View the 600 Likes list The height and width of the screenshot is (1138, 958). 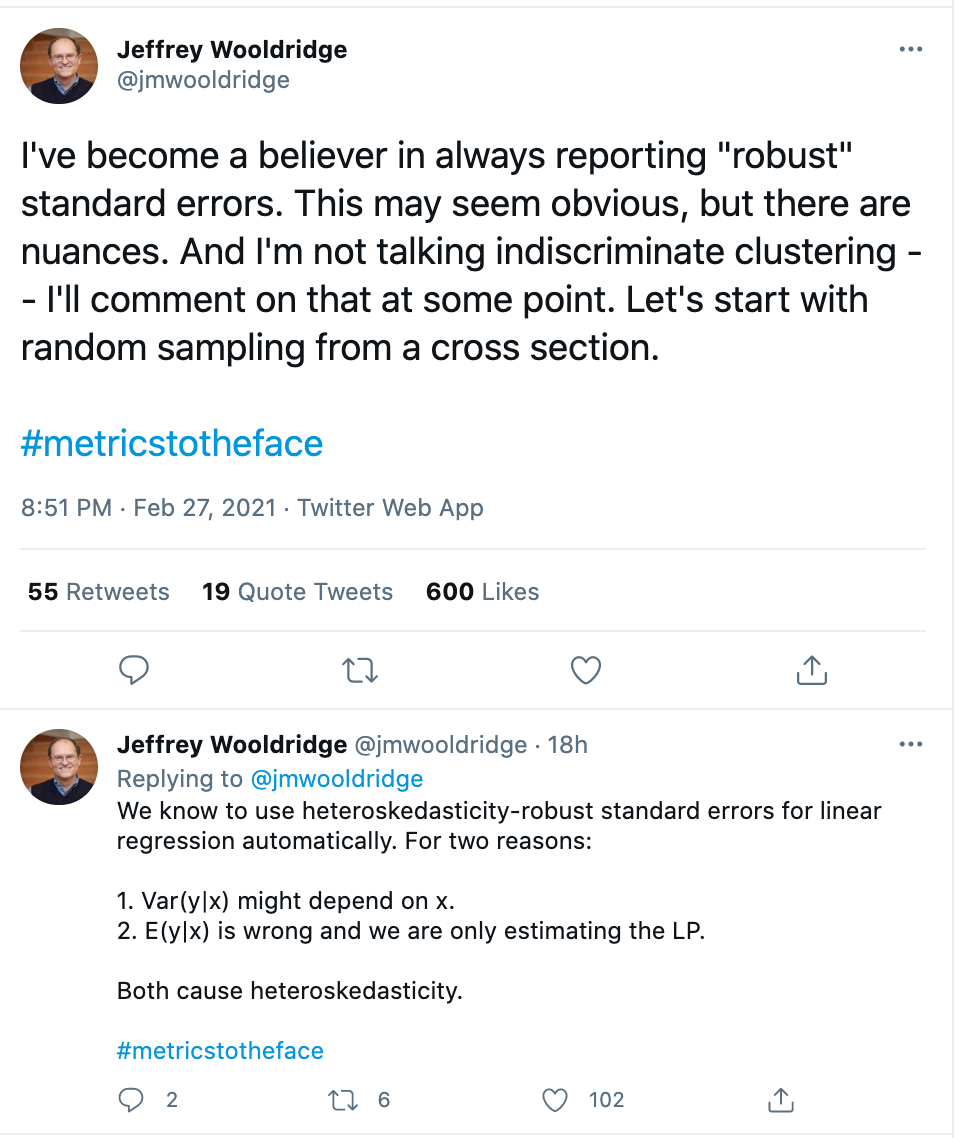[x=483, y=592]
